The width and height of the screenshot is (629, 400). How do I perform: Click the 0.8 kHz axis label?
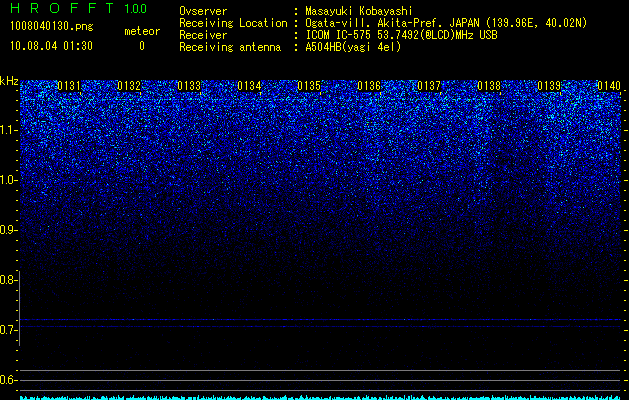coord(8,280)
